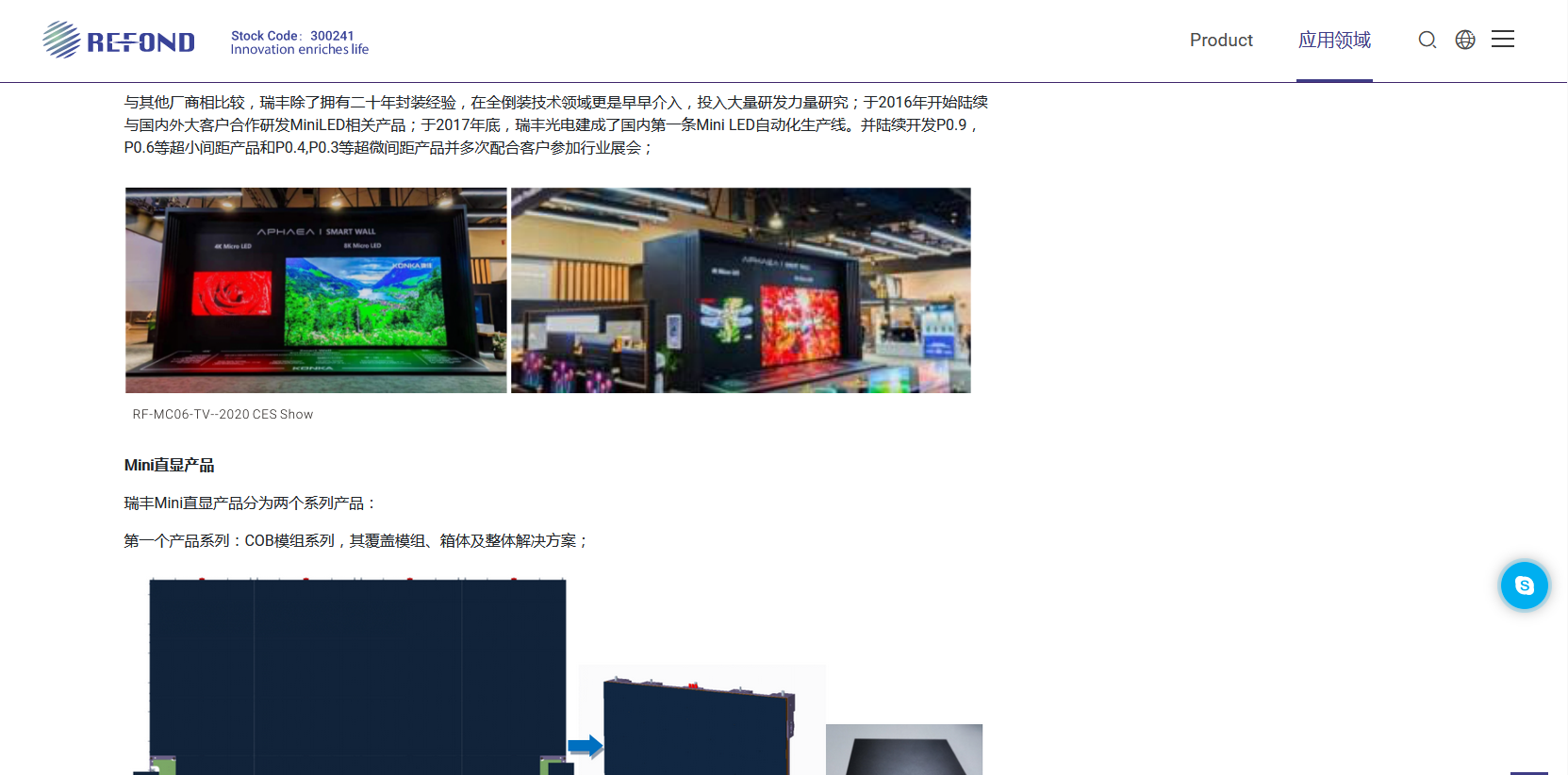Click the Refond logo
This screenshot has height=775, width=1568.
(119, 41)
